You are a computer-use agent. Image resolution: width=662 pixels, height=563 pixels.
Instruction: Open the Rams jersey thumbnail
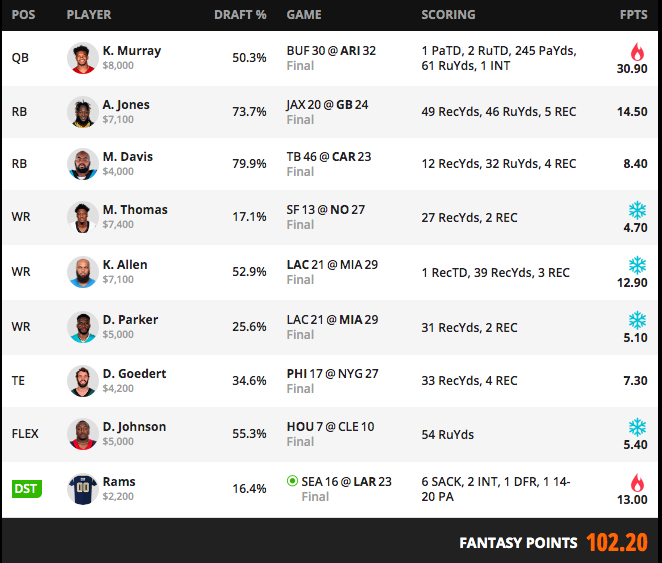pos(83,489)
